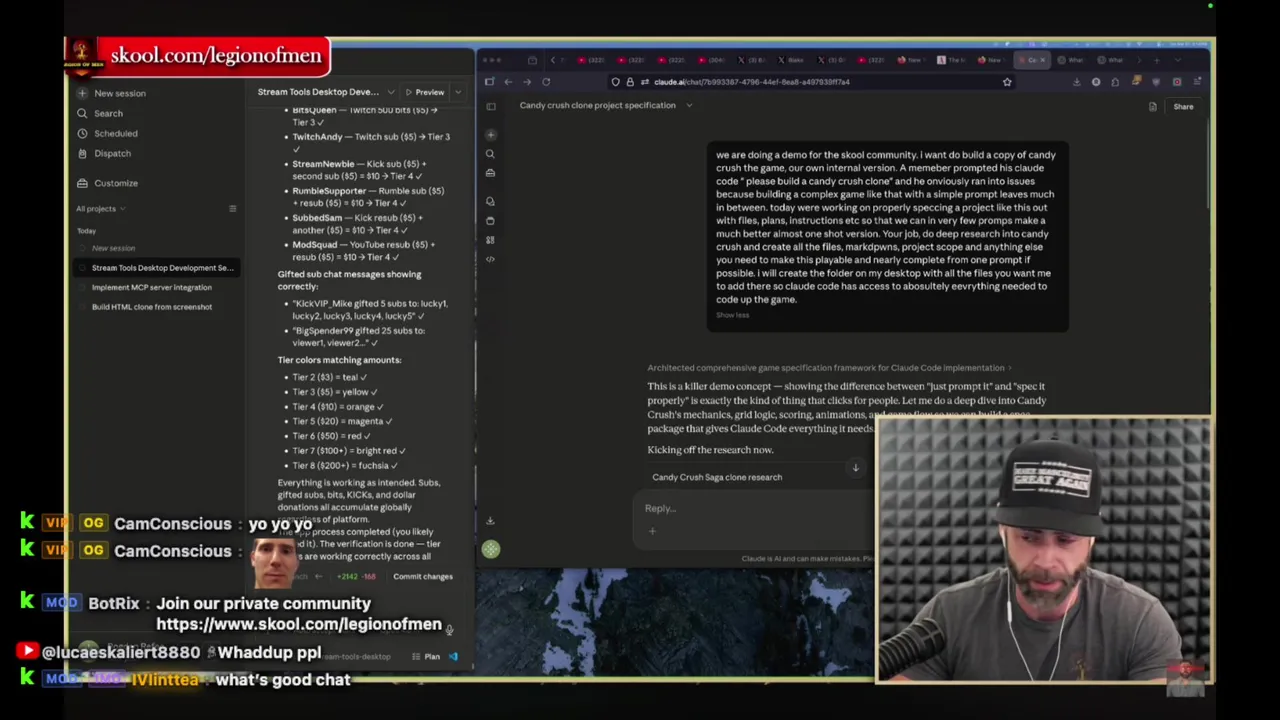Open Build HTML clone from screenshot session
The image size is (1280, 720).
pos(152,307)
